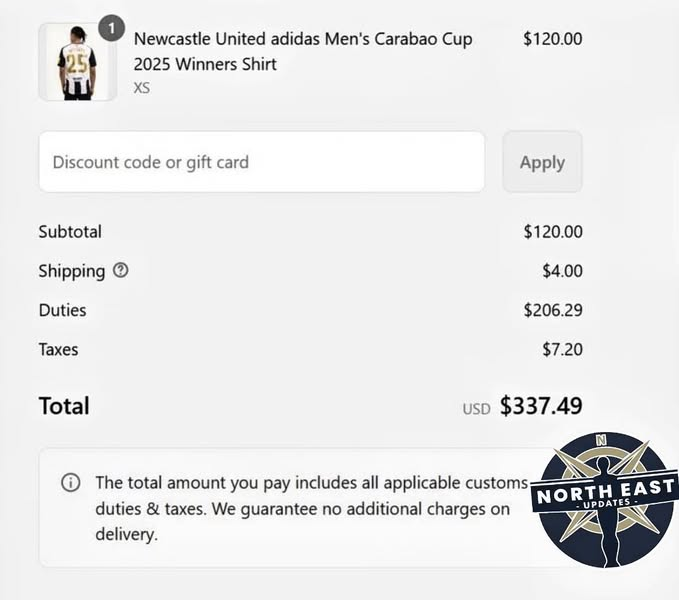
Task: Click the Shipping label text
Action: (72, 271)
